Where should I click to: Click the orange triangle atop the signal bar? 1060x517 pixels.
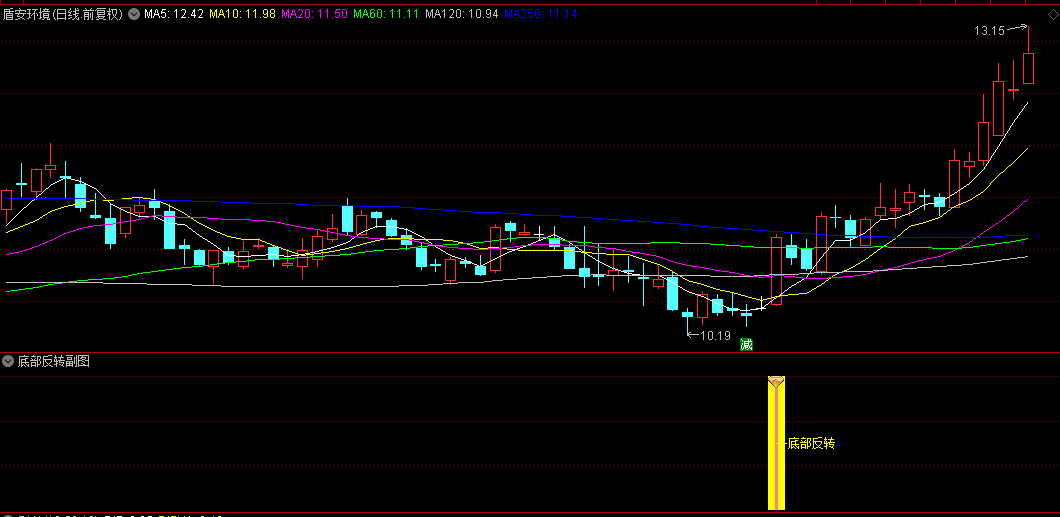coord(777,381)
